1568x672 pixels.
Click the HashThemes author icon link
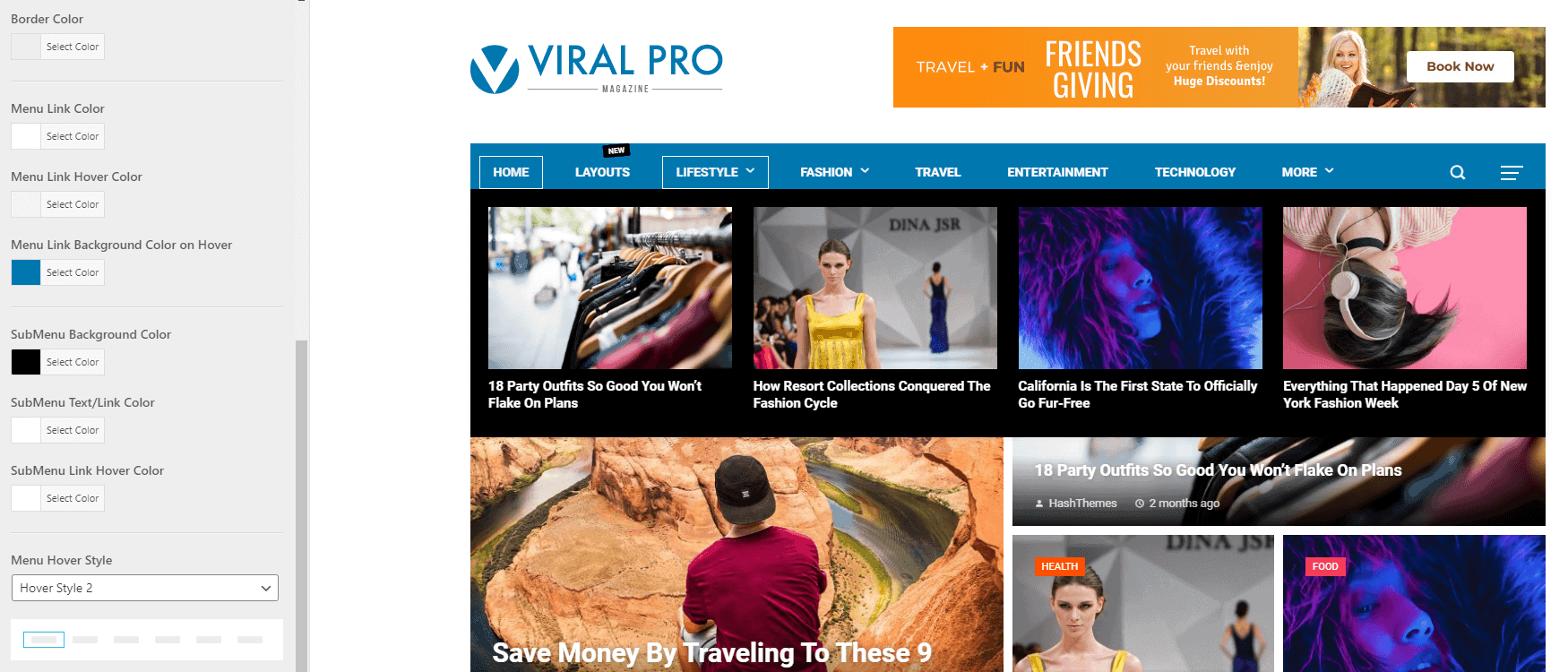pos(1076,504)
